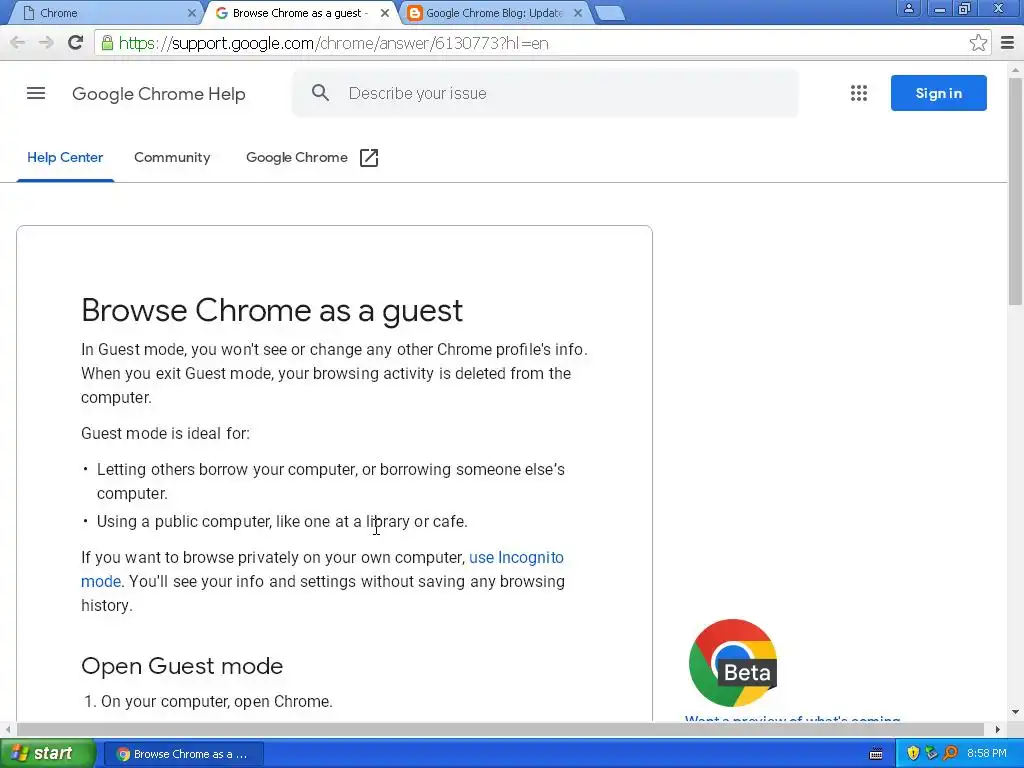Select the Help Center tab

click(65, 157)
